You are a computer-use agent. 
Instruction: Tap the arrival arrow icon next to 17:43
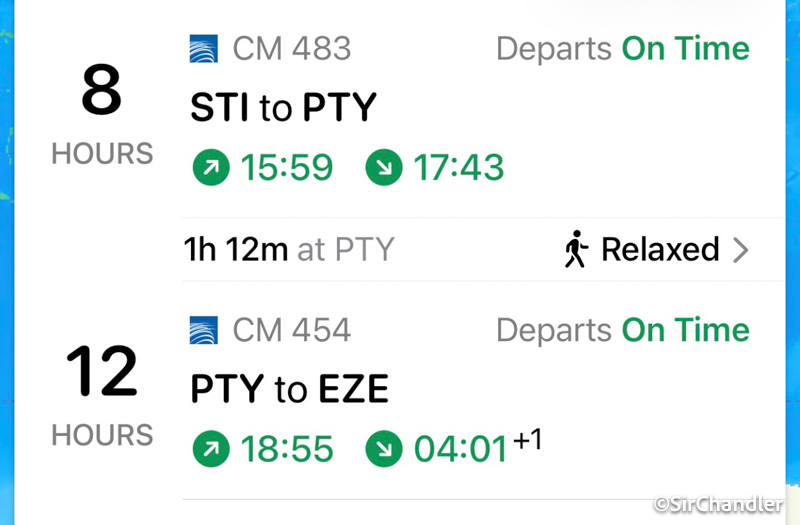[382, 168]
